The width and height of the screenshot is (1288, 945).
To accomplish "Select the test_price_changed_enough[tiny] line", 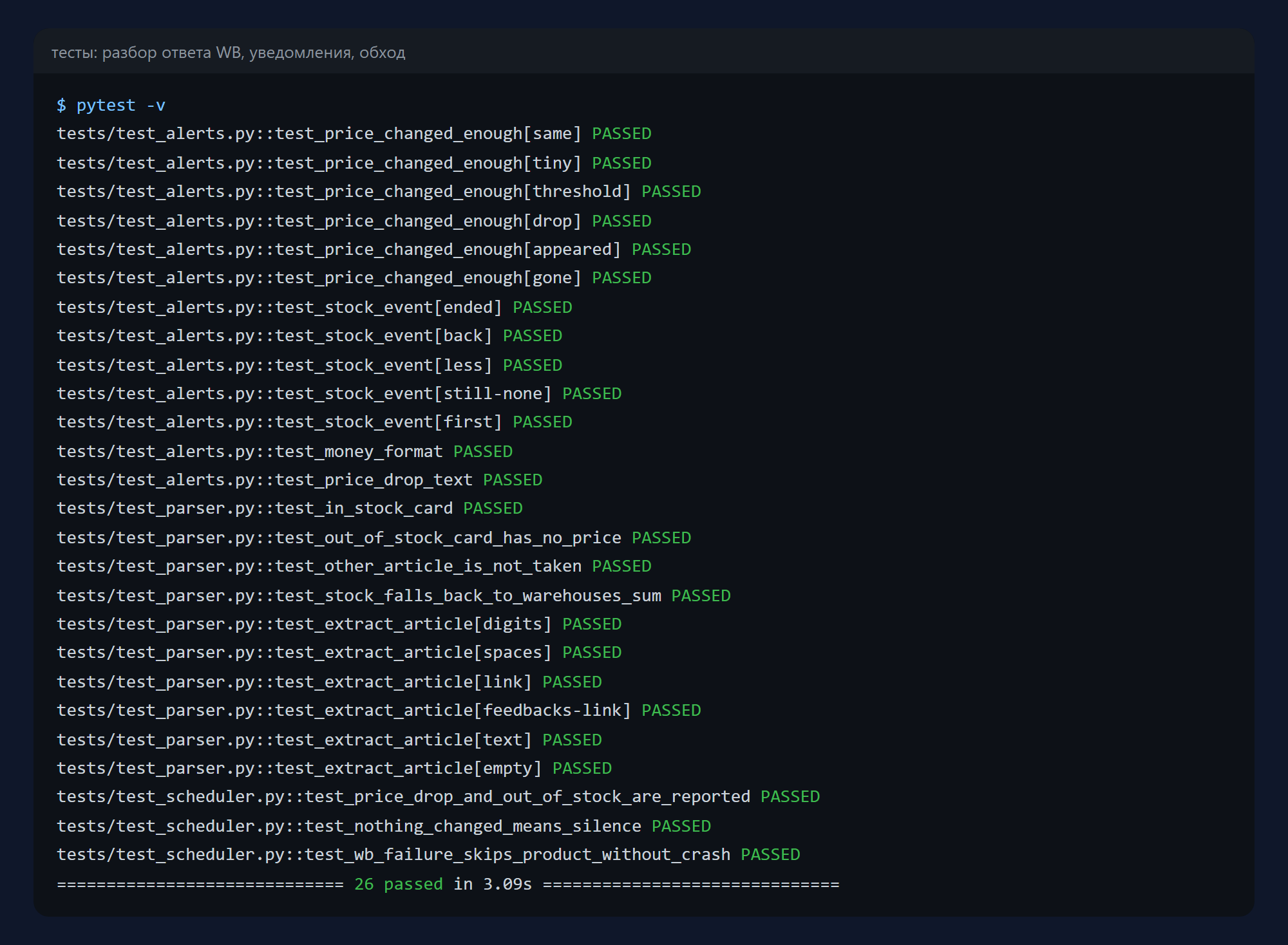I will pos(354,163).
